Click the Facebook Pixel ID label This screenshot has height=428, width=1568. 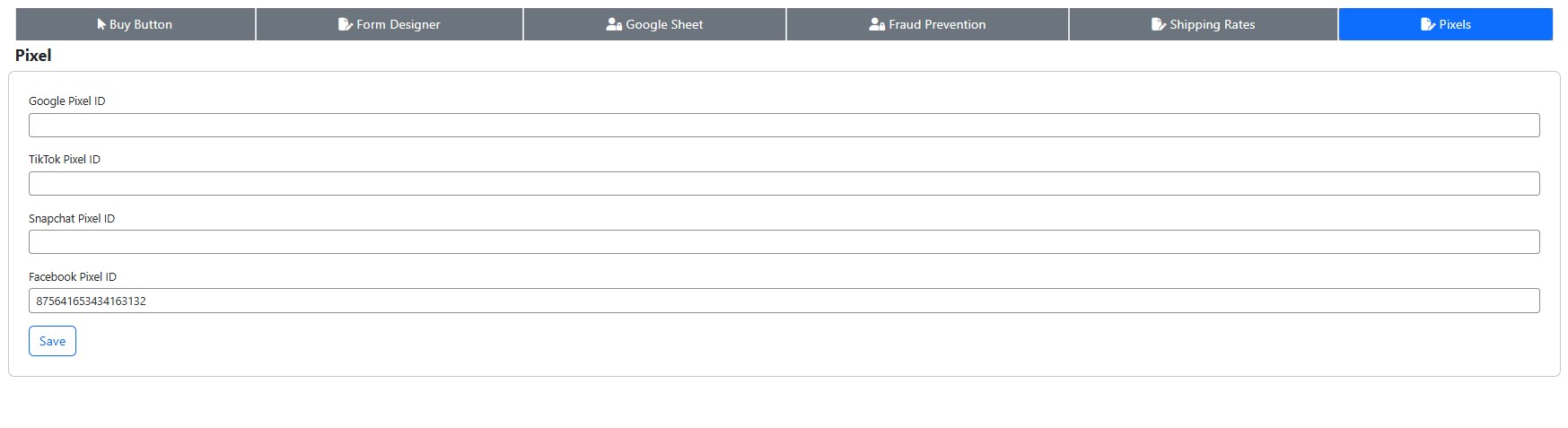point(73,277)
